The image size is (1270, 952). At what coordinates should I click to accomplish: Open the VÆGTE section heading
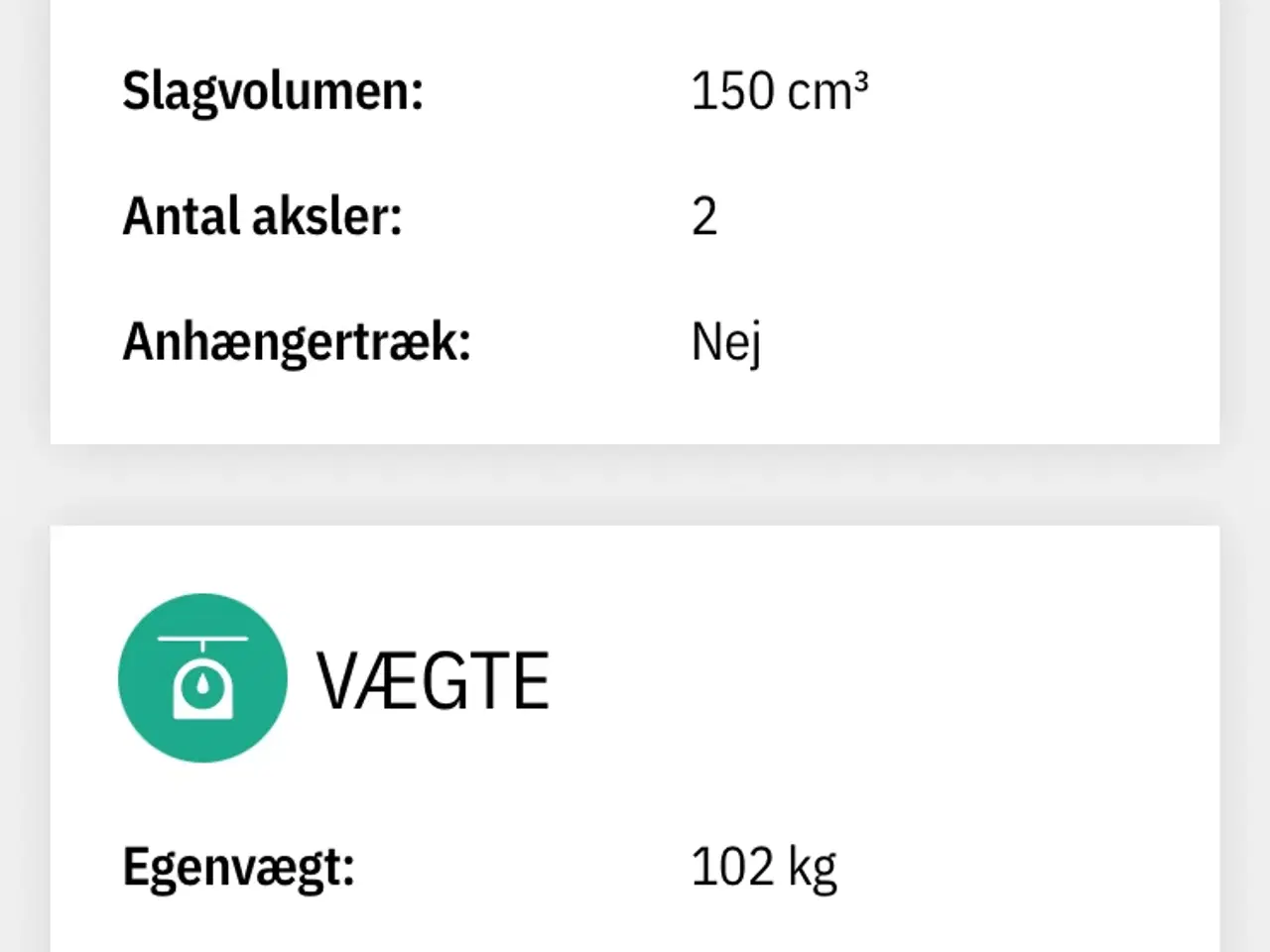coord(435,678)
